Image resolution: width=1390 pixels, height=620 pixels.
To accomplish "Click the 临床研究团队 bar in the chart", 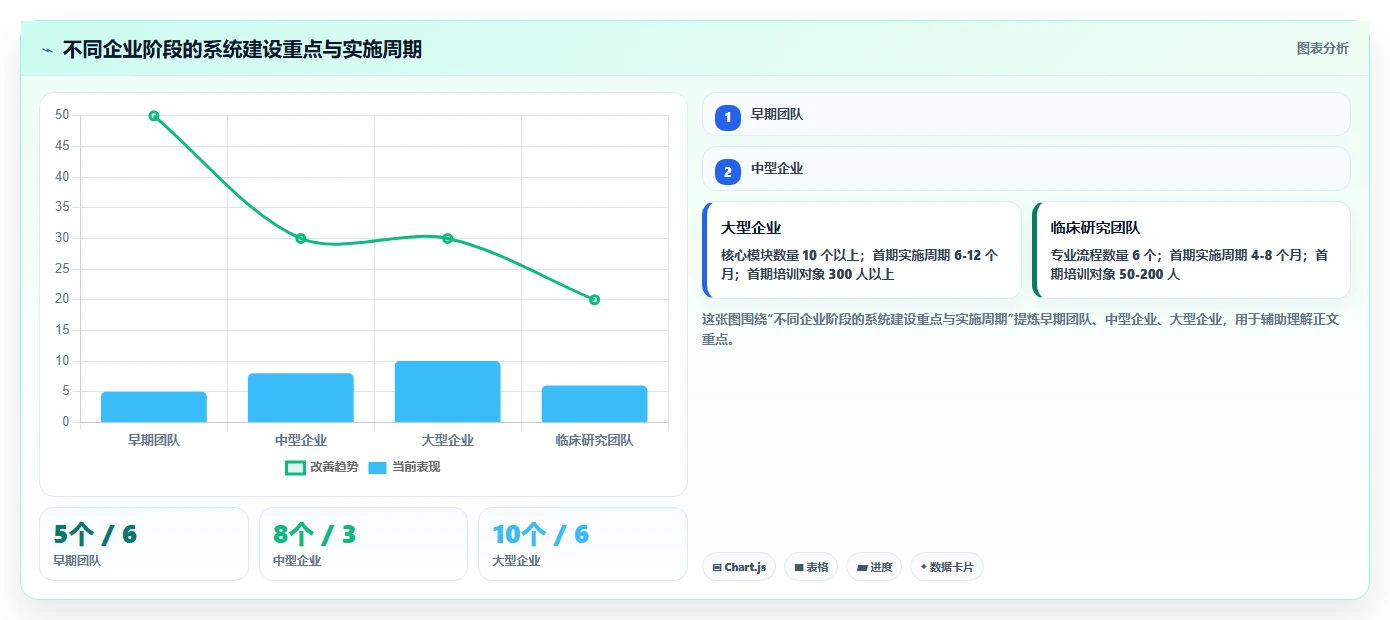I will click(x=595, y=404).
